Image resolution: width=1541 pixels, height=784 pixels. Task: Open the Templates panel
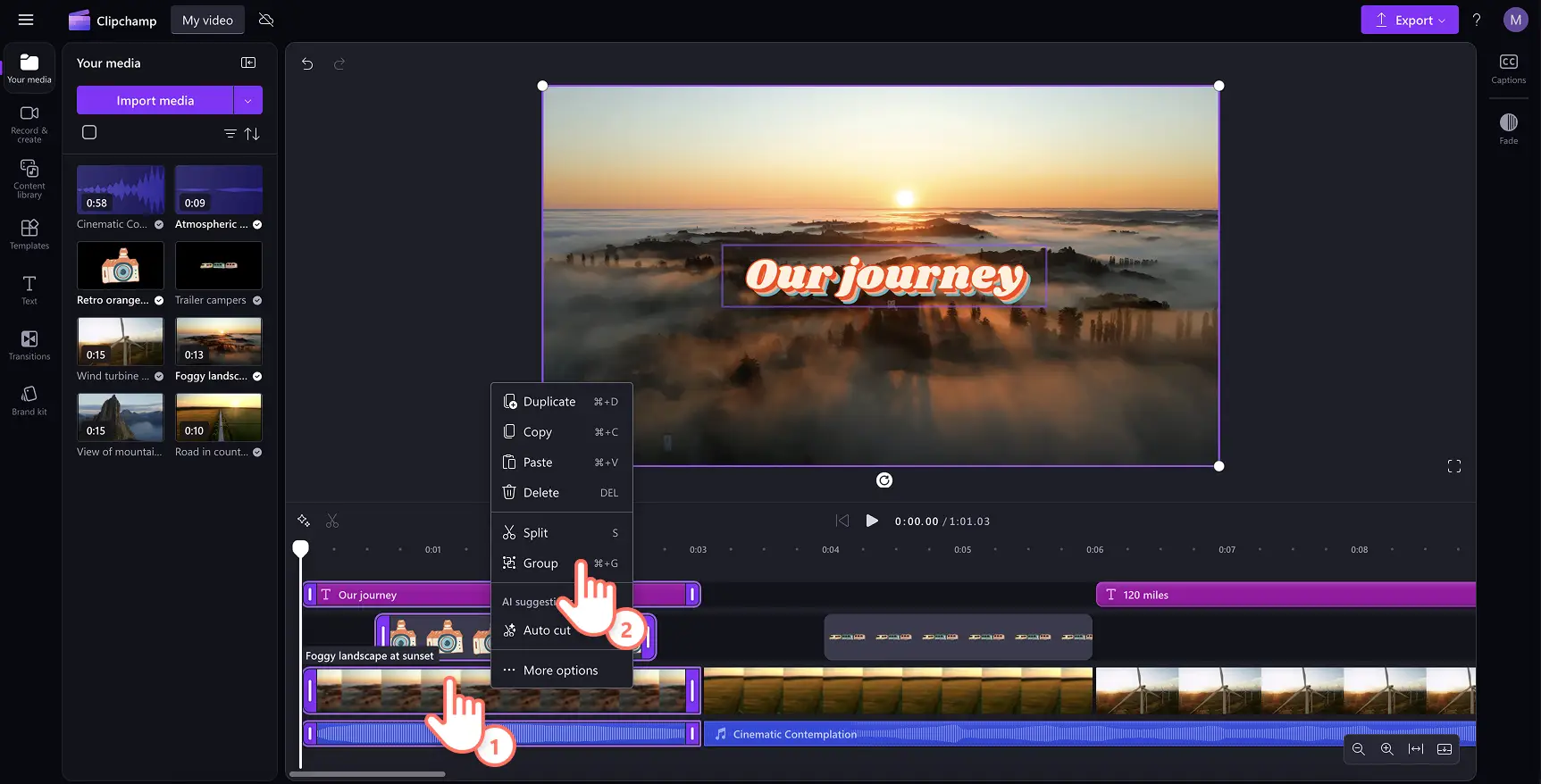(29, 235)
